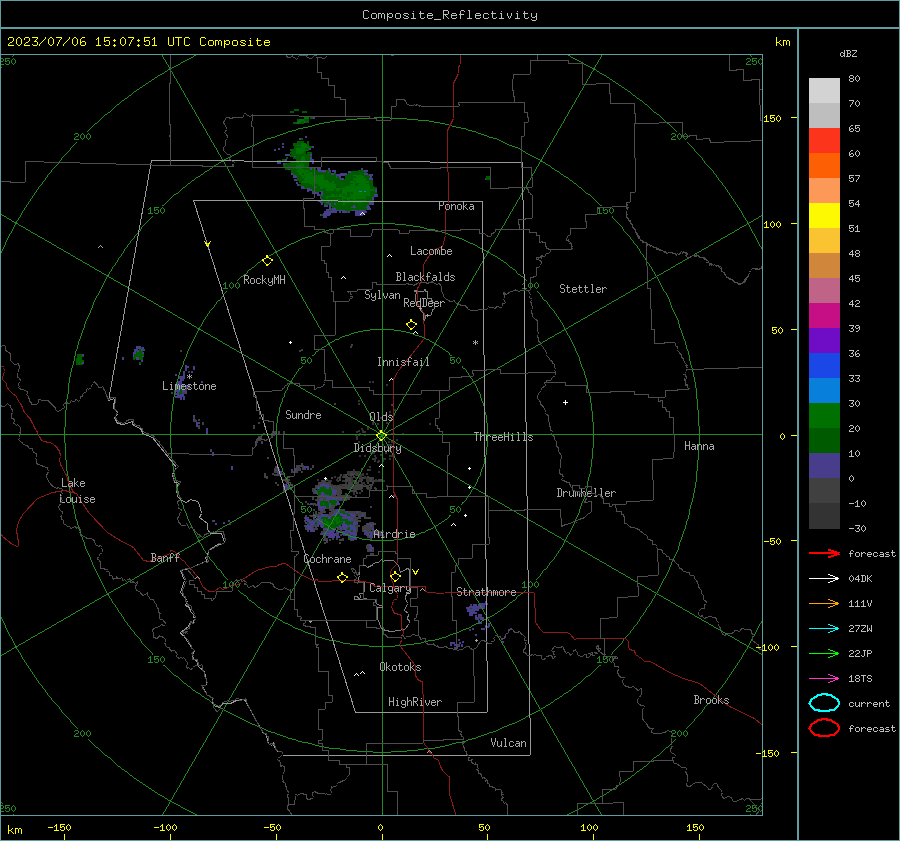
Task: Click the Didsbury town label
Action: [377, 448]
